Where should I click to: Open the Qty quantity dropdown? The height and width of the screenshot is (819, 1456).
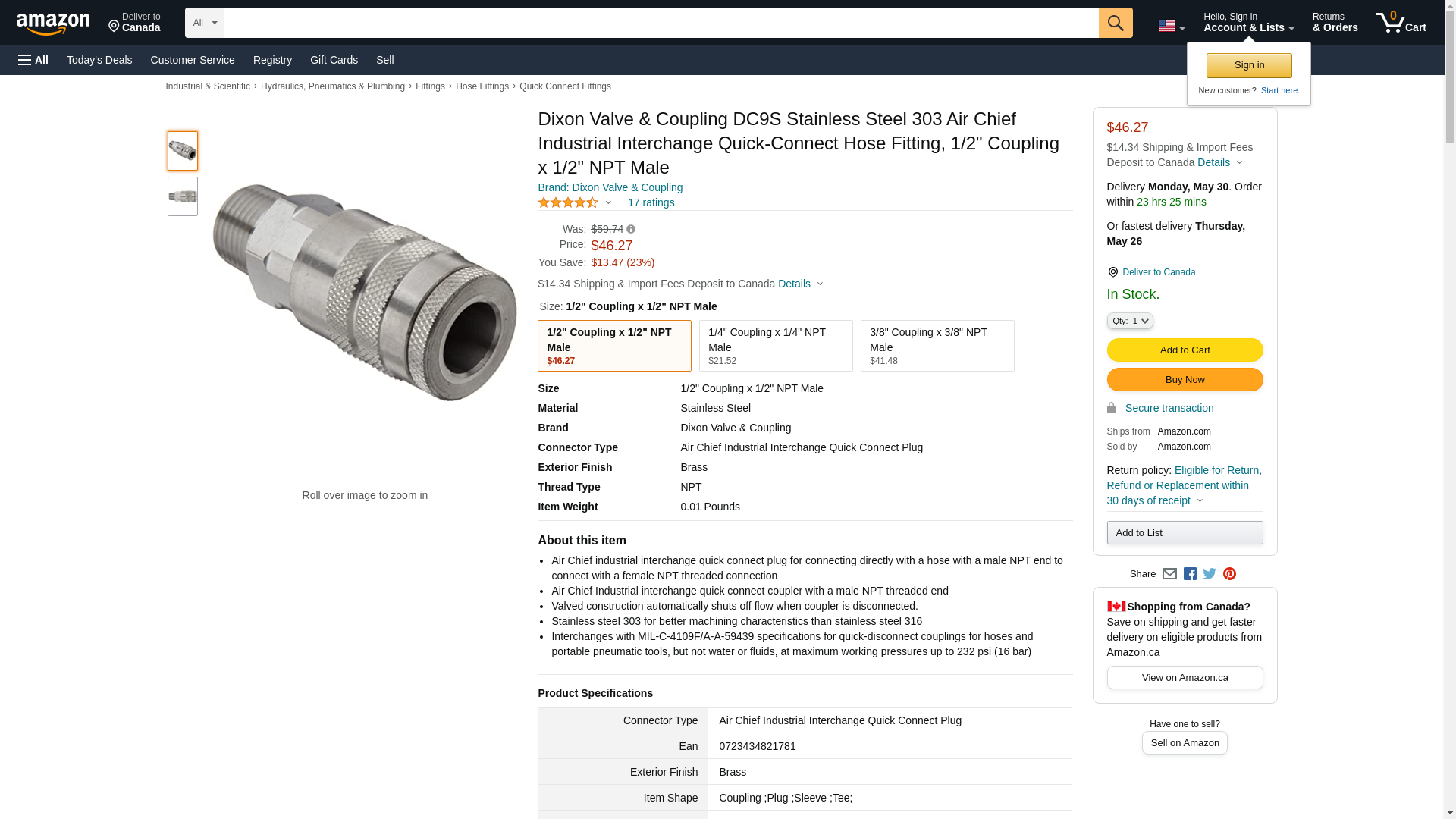point(1130,321)
